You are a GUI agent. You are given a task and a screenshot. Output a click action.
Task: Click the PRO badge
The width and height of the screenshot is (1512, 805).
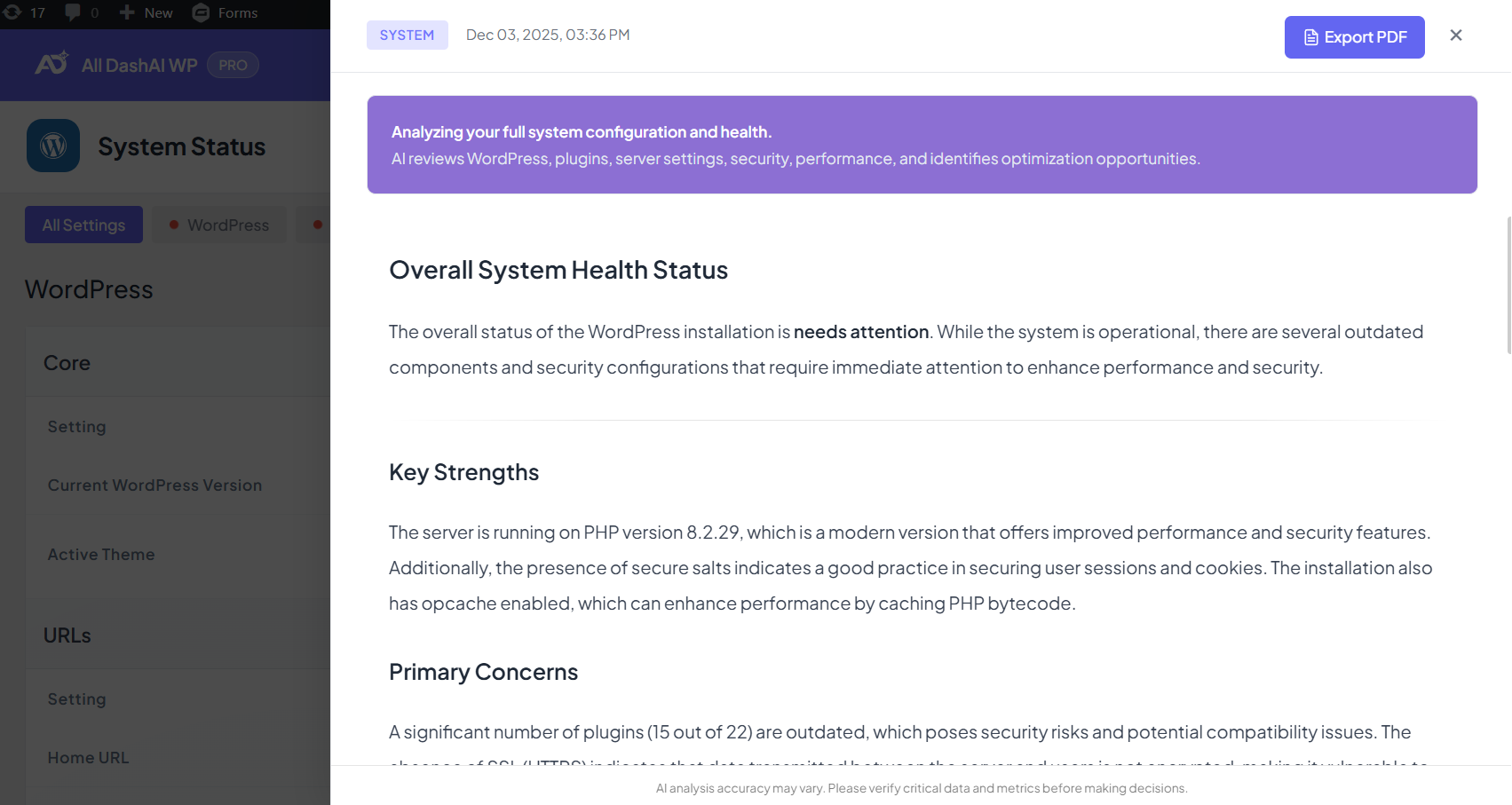233,65
